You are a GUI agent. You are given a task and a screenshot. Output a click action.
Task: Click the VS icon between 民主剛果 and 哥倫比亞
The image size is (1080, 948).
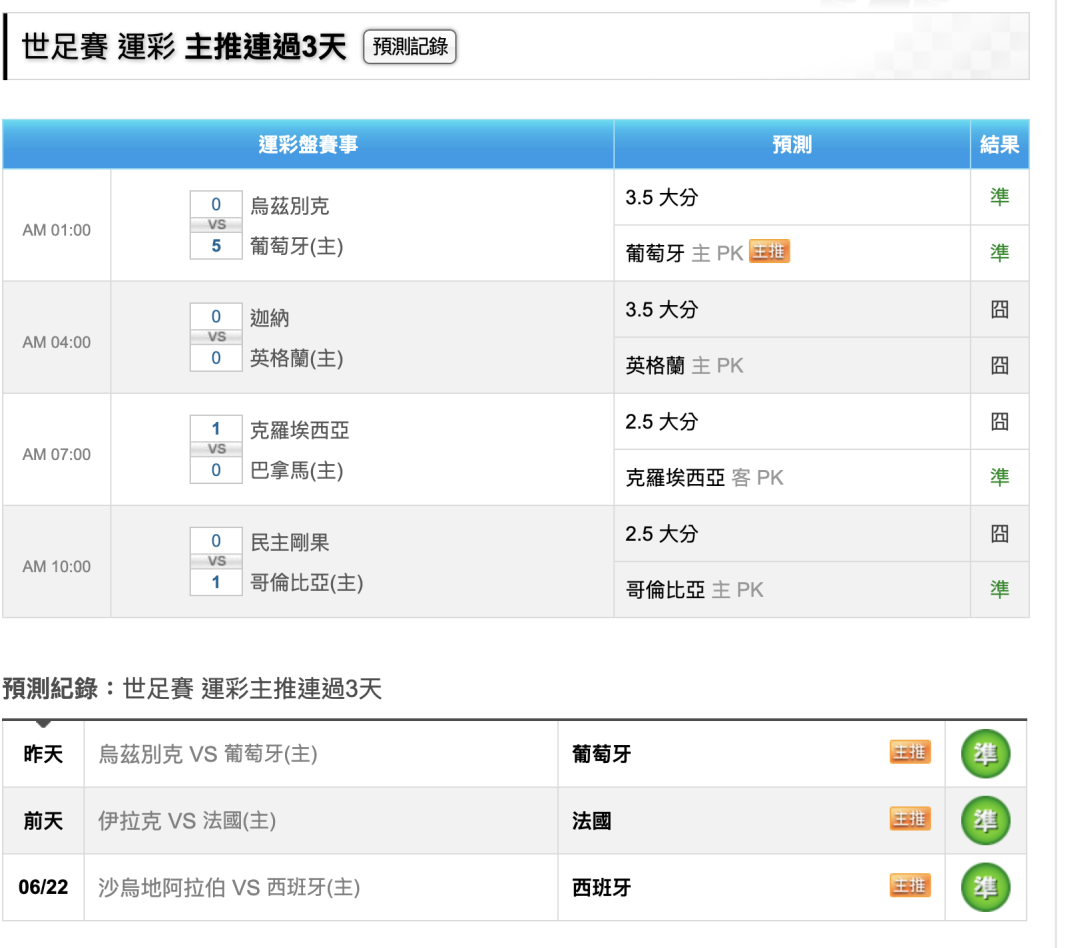(216, 561)
